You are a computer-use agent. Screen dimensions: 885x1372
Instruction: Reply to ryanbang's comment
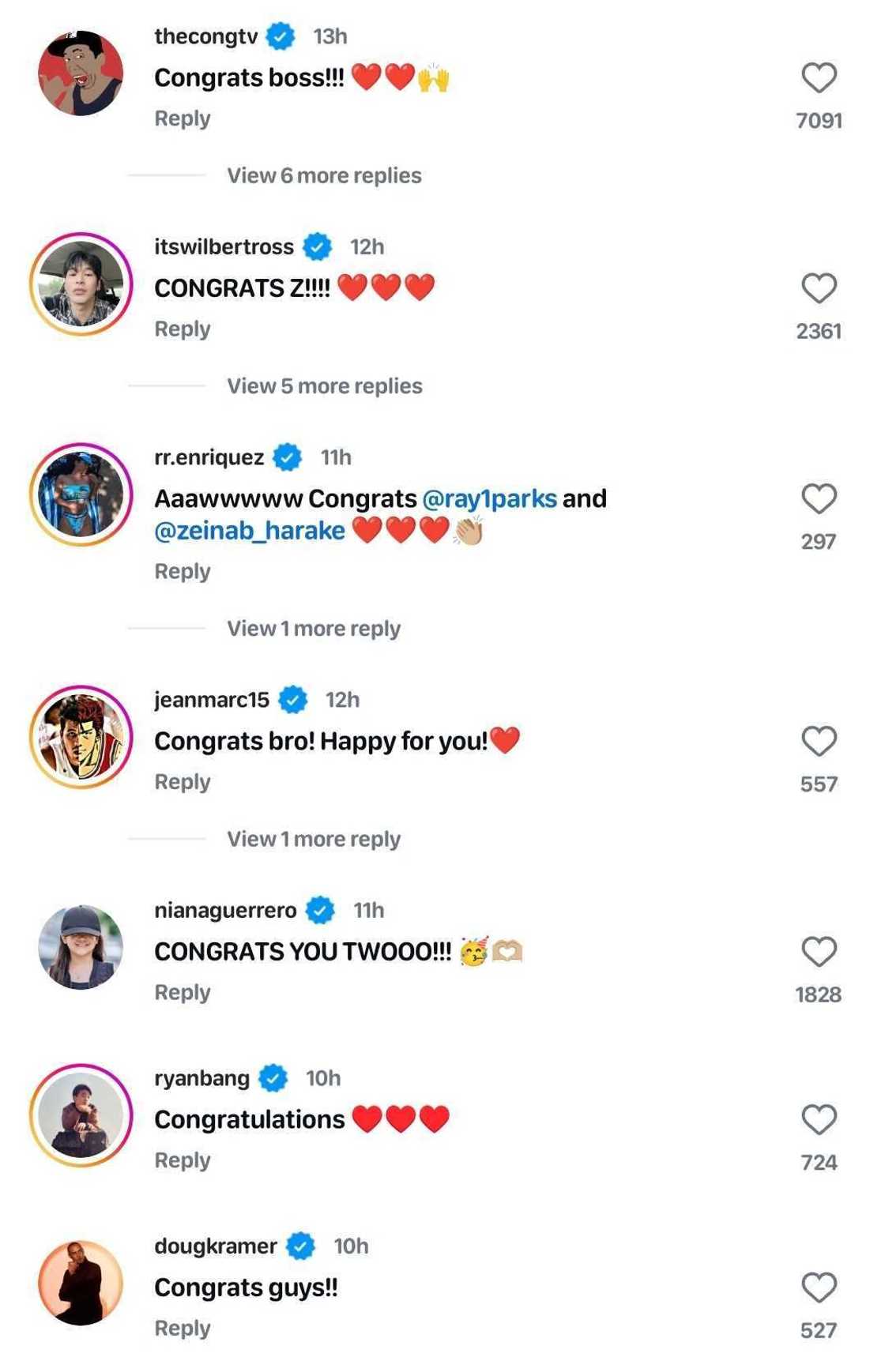(x=183, y=1160)
